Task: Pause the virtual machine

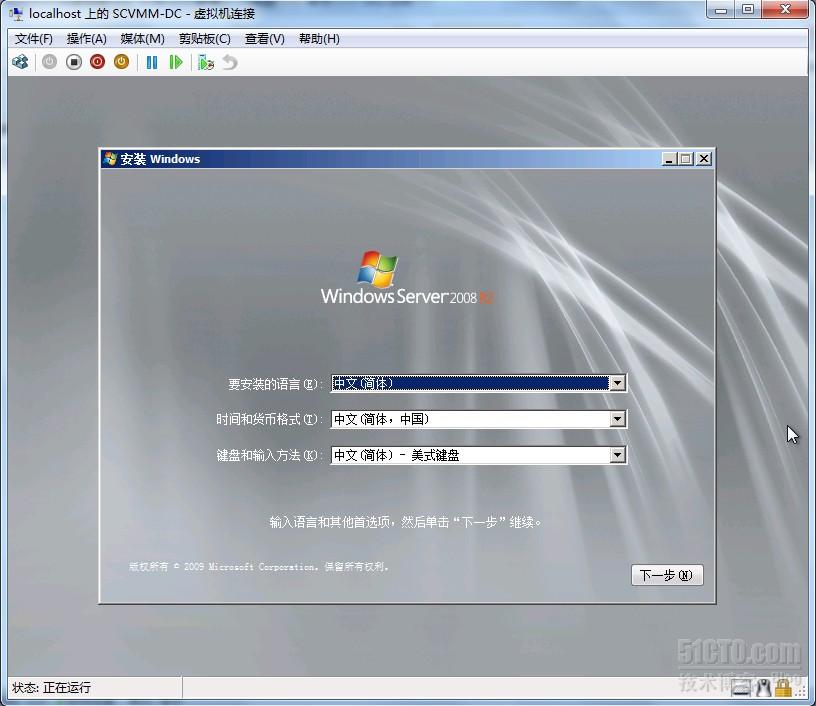Action: coord(151,62)
